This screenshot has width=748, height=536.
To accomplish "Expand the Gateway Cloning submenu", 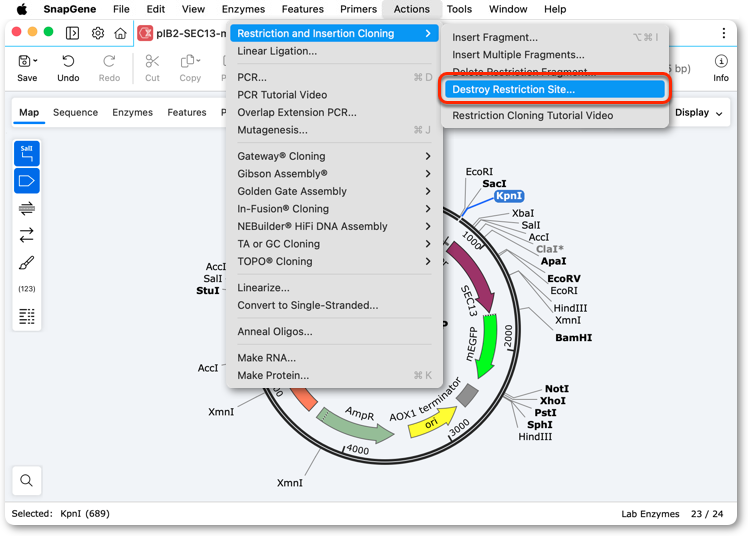I will (x=334, y=156).
